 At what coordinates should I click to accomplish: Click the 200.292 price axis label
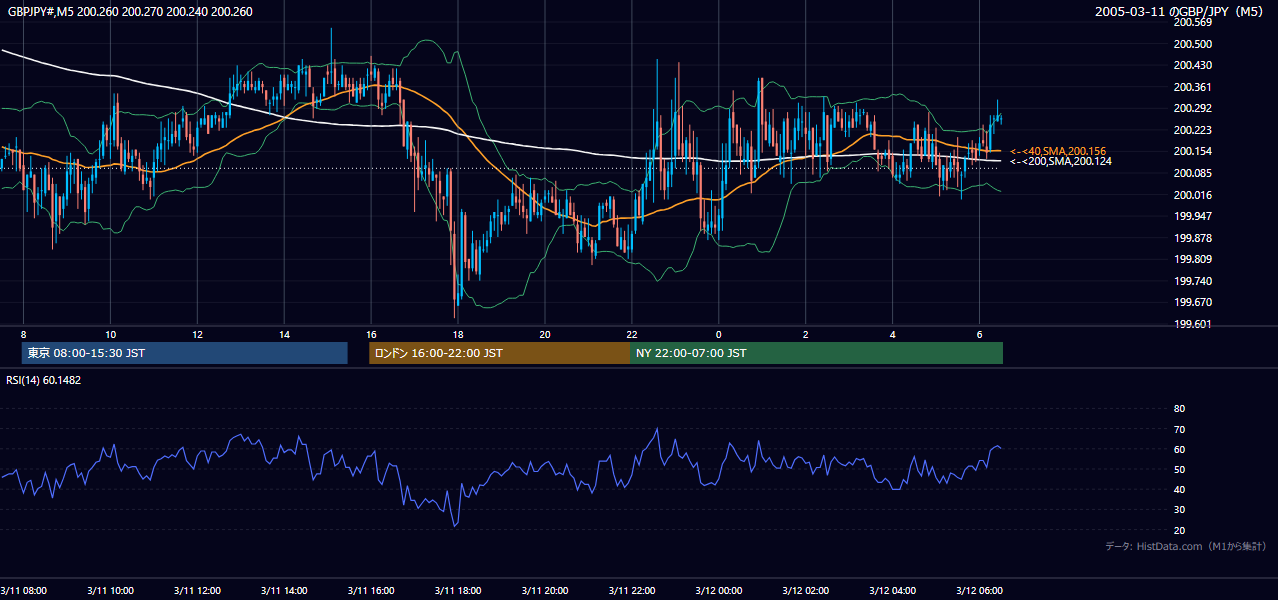[1193, 108]
